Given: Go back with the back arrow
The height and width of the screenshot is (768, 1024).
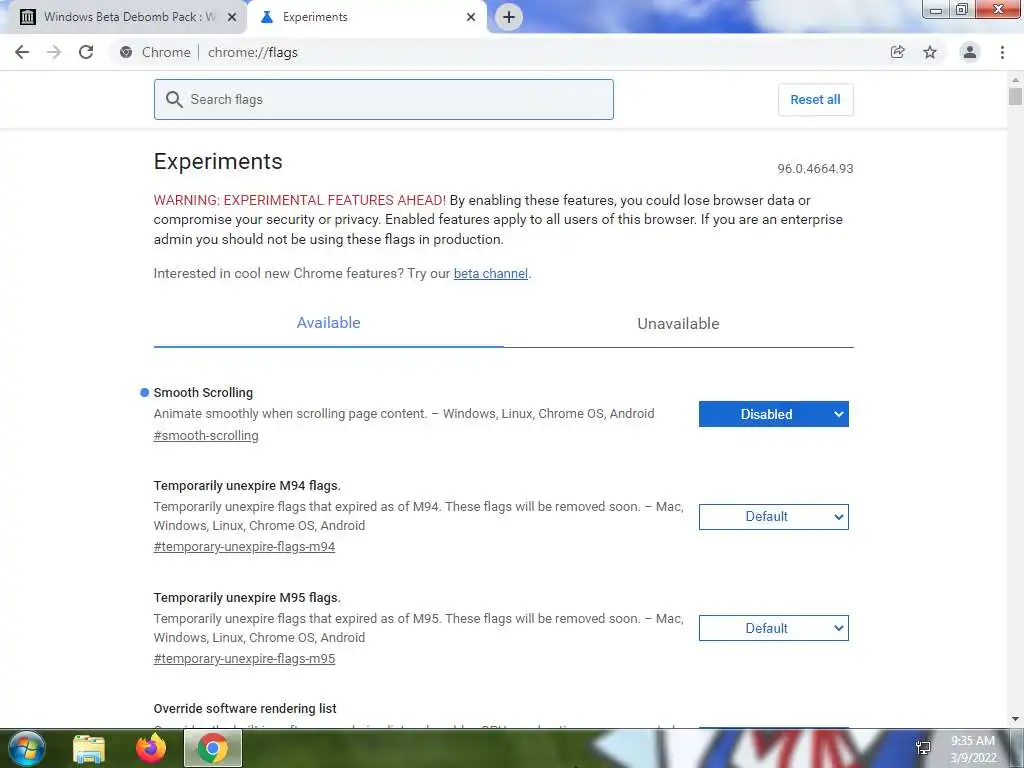Looking at the screenshot, I should [22, 52].
